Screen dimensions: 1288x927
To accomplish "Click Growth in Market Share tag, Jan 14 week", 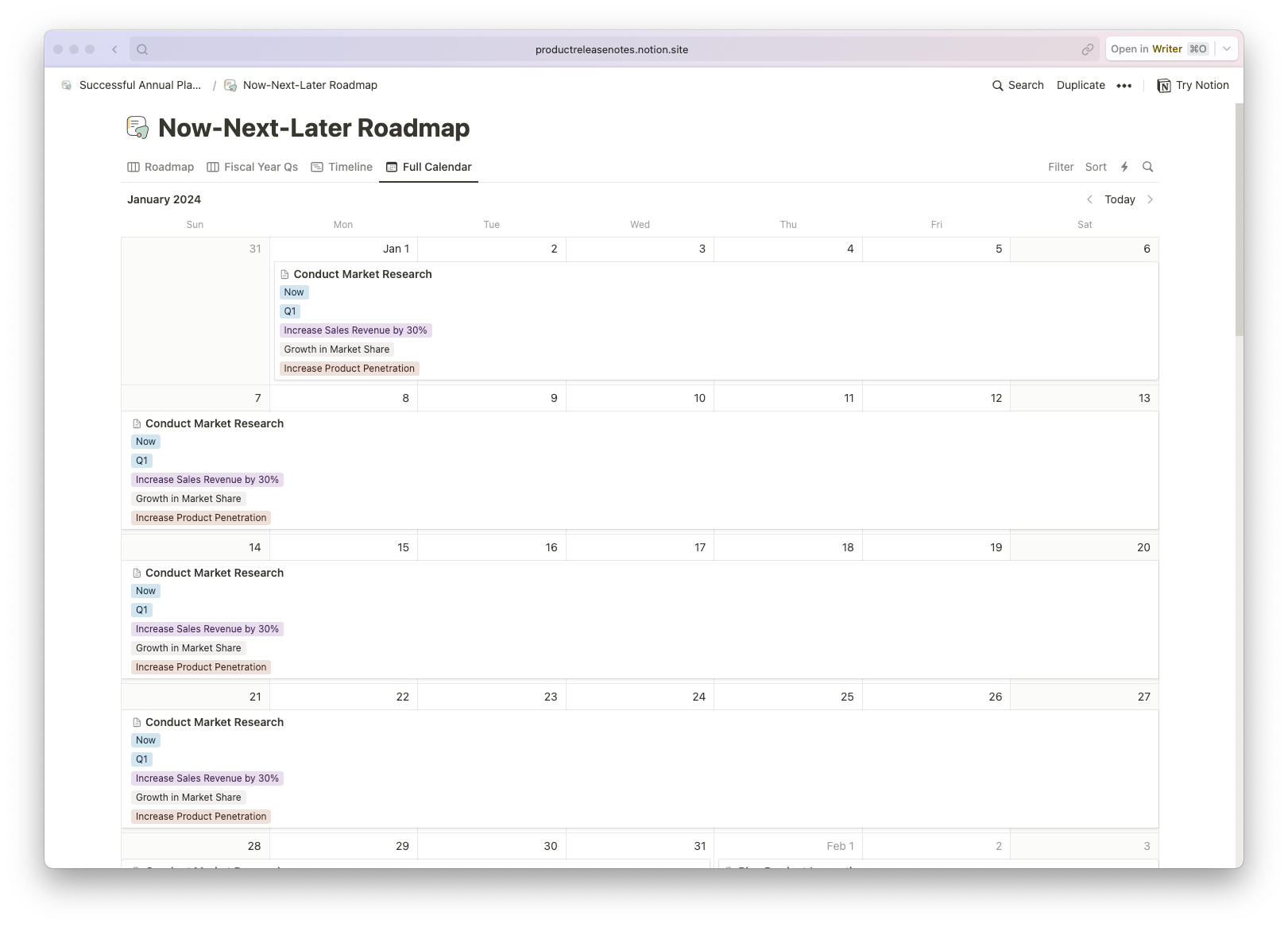I will tap(188, 648).
